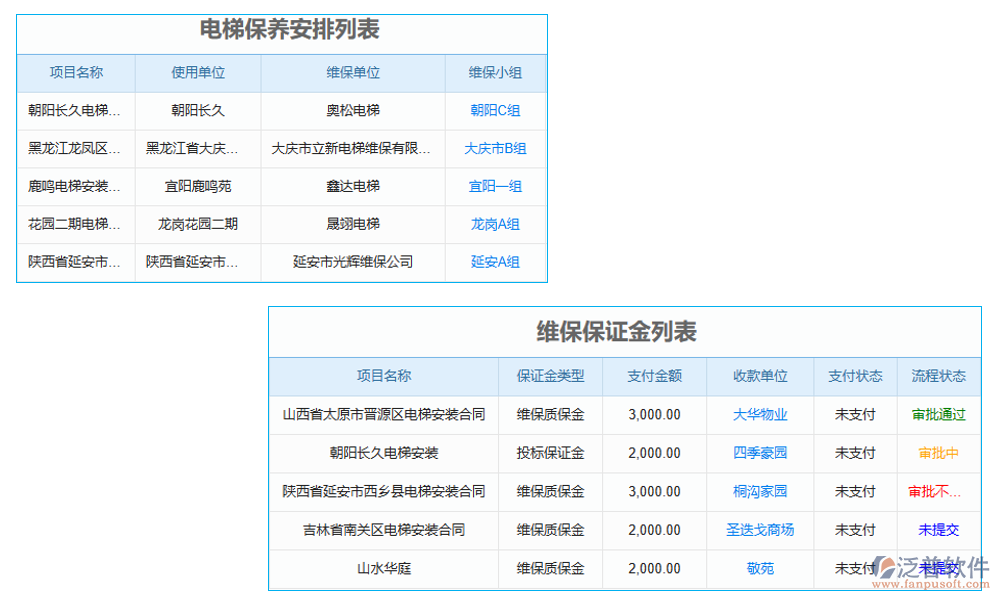Screen dimensions: 1000x600
Task: Open the 朝阳C组 maintenance group
Action: (x=496, y=110)
